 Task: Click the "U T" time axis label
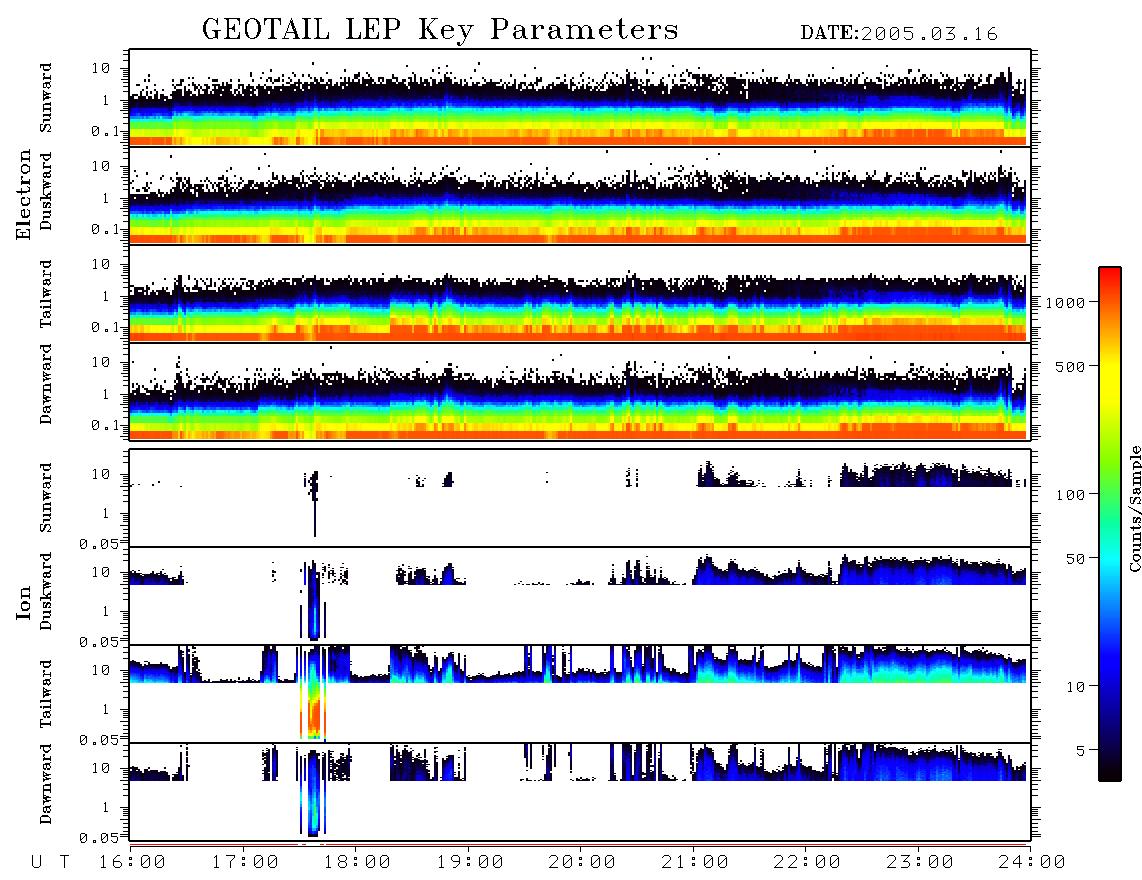click(50, 863)
